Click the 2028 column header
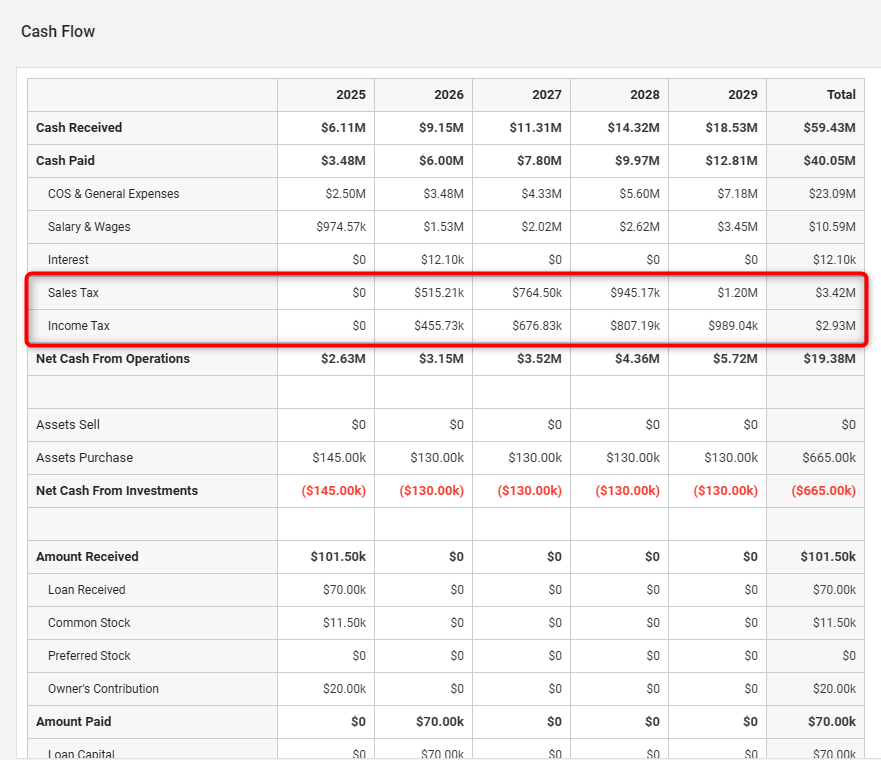 (x=644, y=95)
